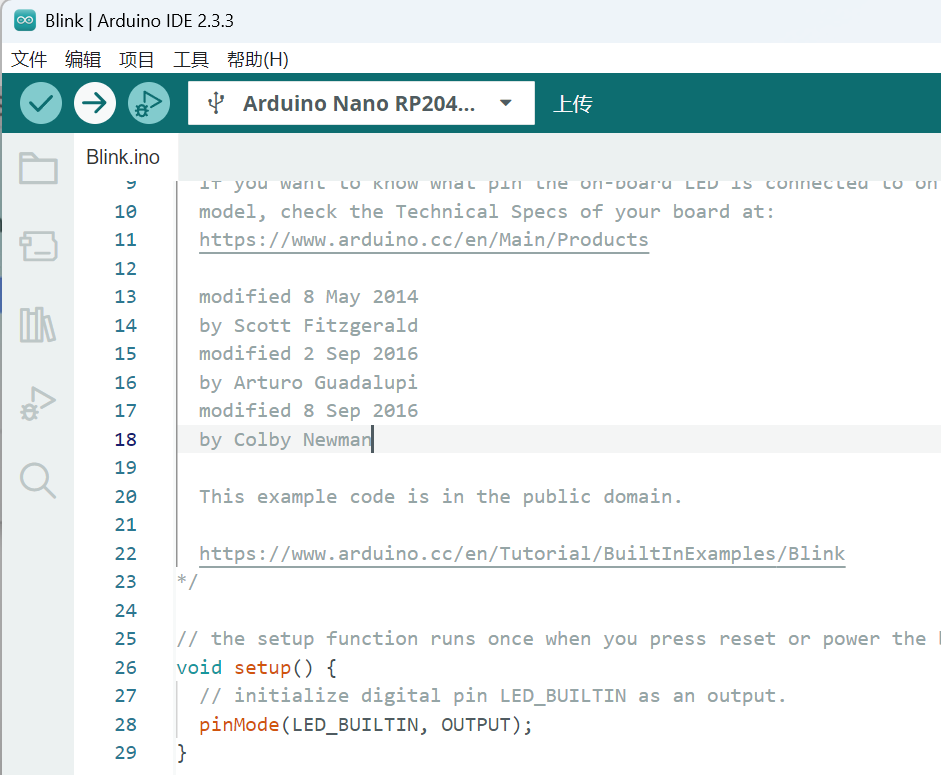
Task: Open the 帮助(H) menu
Action: [x=257, y=59]
